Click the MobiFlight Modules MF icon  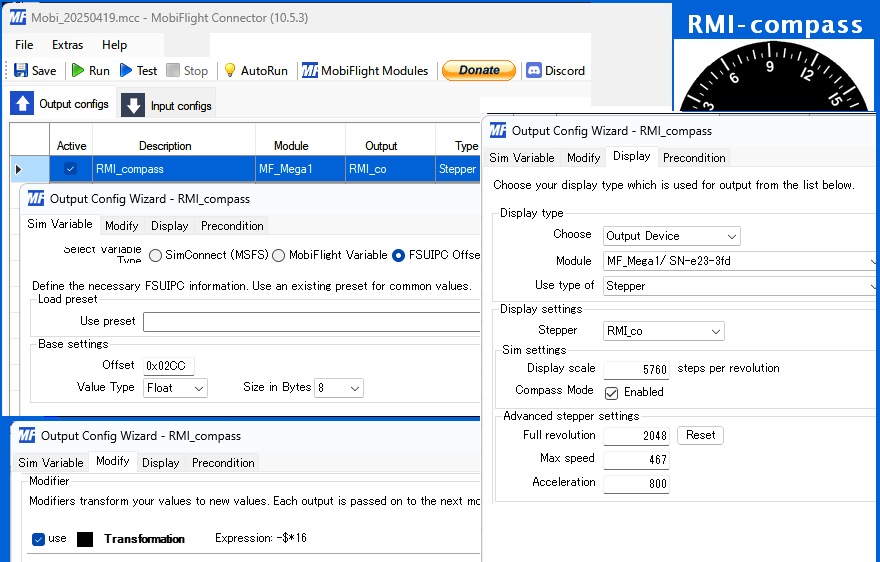click(x=310, y=70)
